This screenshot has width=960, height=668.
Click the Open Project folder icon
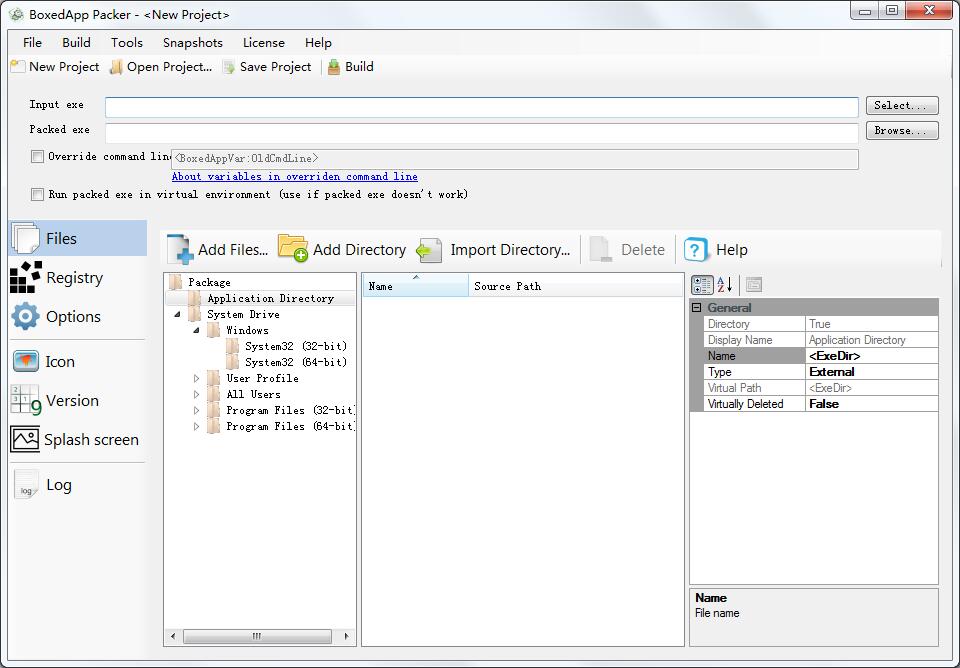[x=116, y=67]
